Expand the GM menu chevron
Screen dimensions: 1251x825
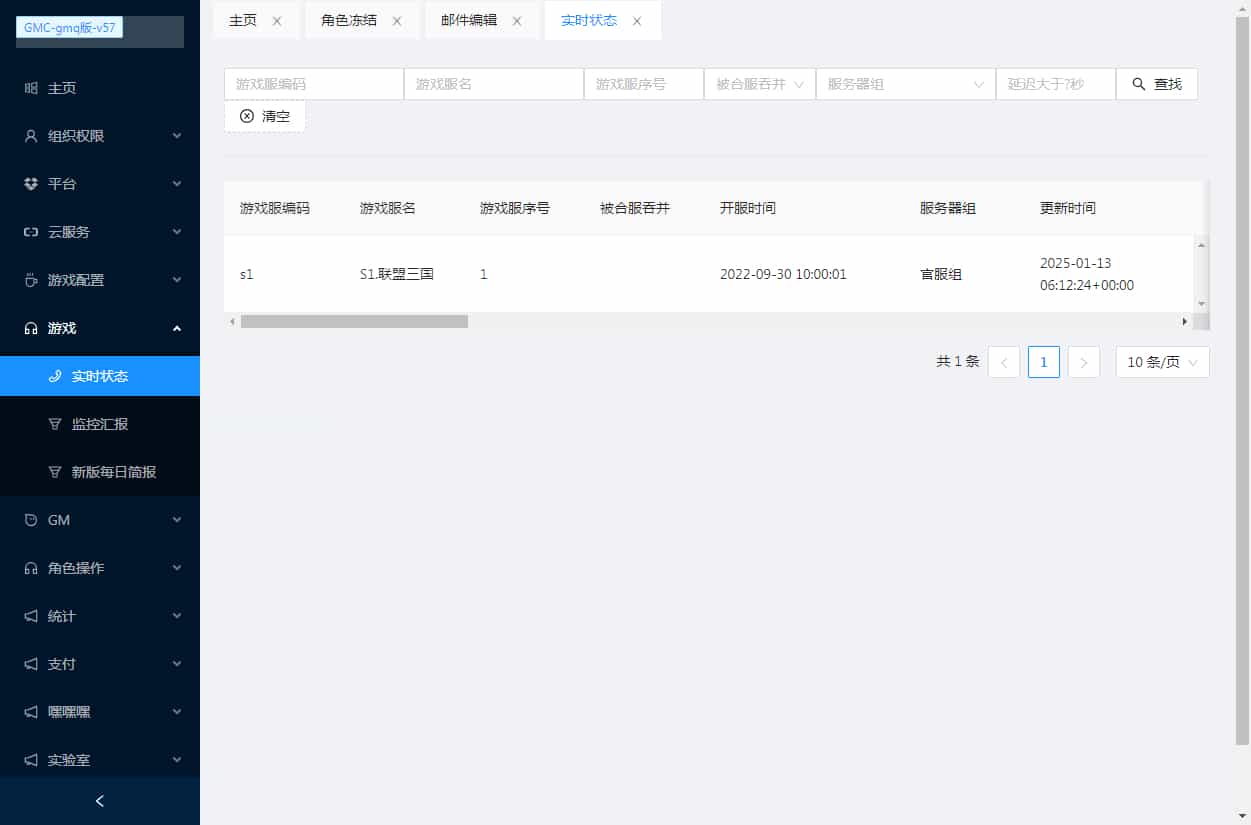coord(177,520)
